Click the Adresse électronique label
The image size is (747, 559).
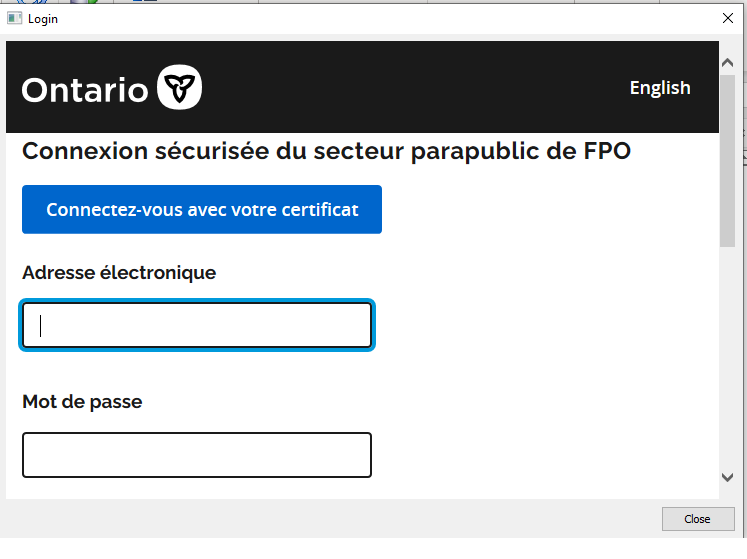tap(119, 272)
